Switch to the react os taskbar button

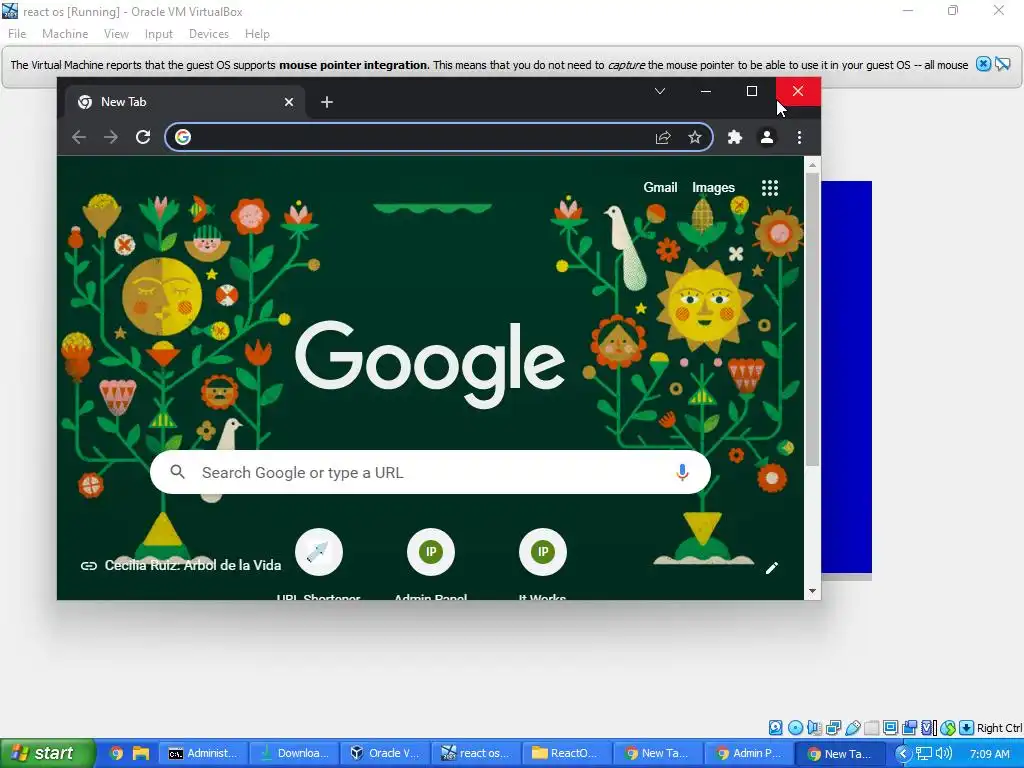click(x=477, y=753)
